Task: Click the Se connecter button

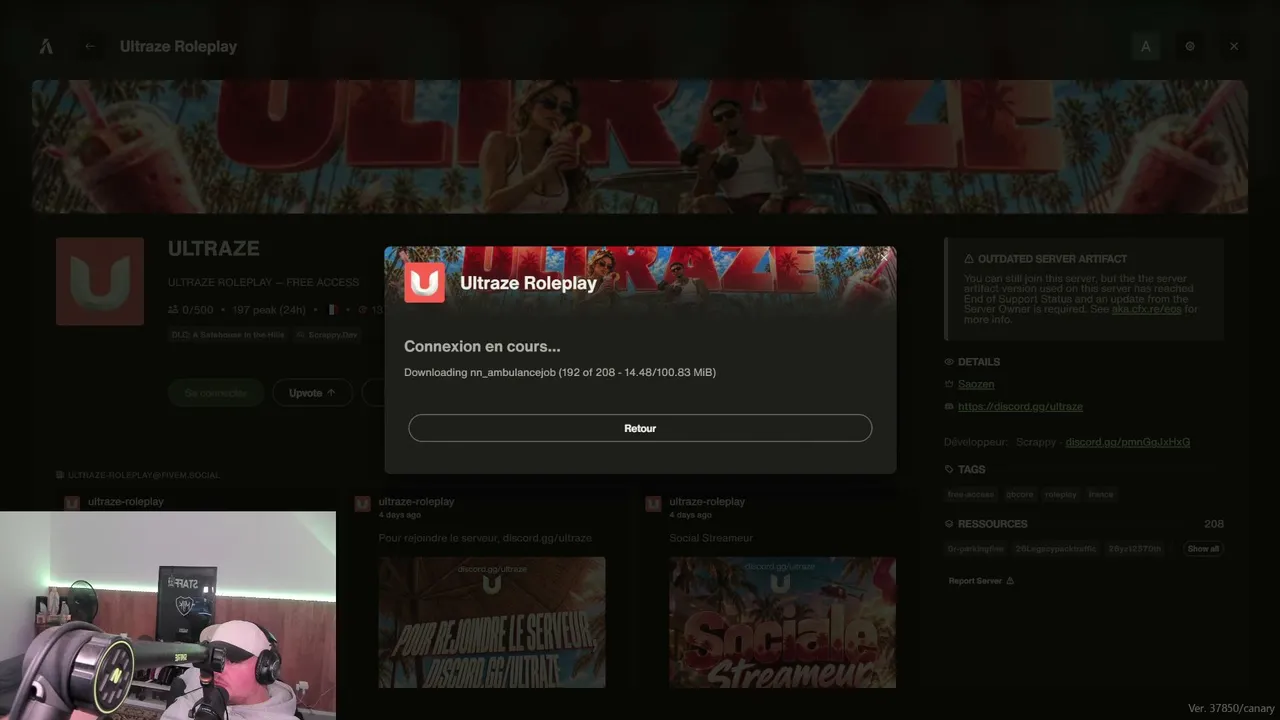Action: click(x=216, y=393)
